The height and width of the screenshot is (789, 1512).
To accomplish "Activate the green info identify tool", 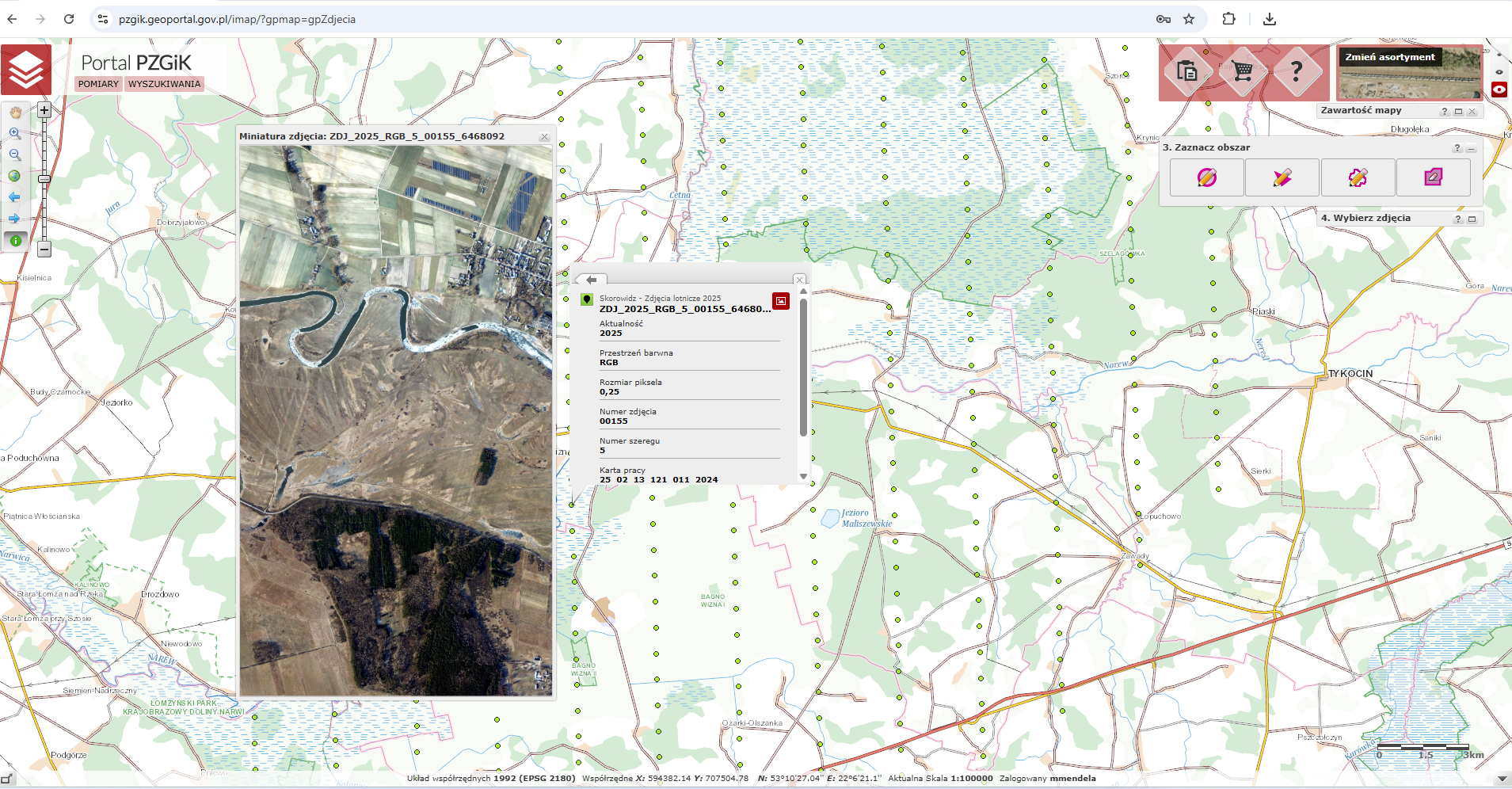I will (16, 240).
